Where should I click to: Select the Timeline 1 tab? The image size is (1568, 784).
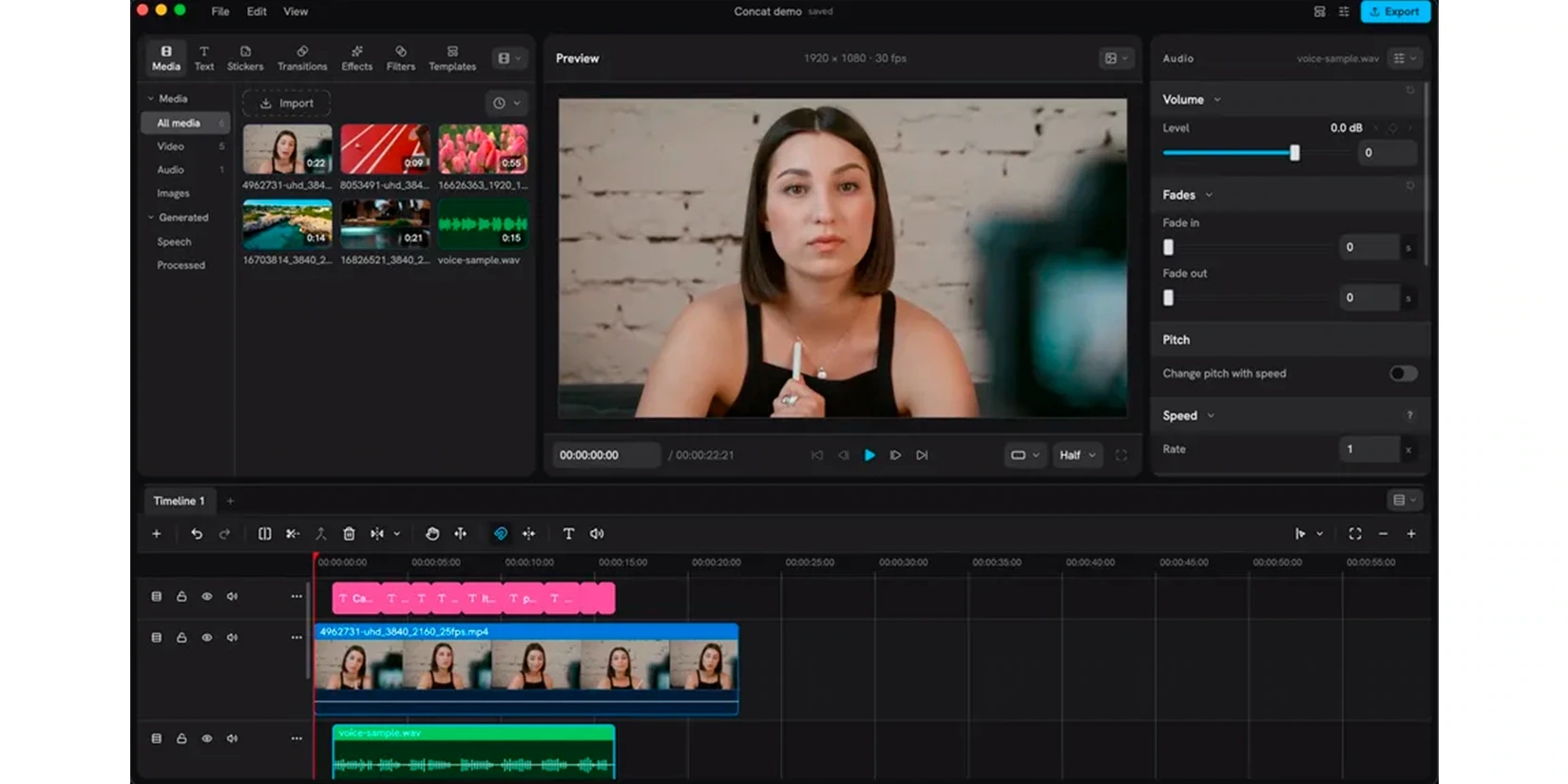[179, 501]
